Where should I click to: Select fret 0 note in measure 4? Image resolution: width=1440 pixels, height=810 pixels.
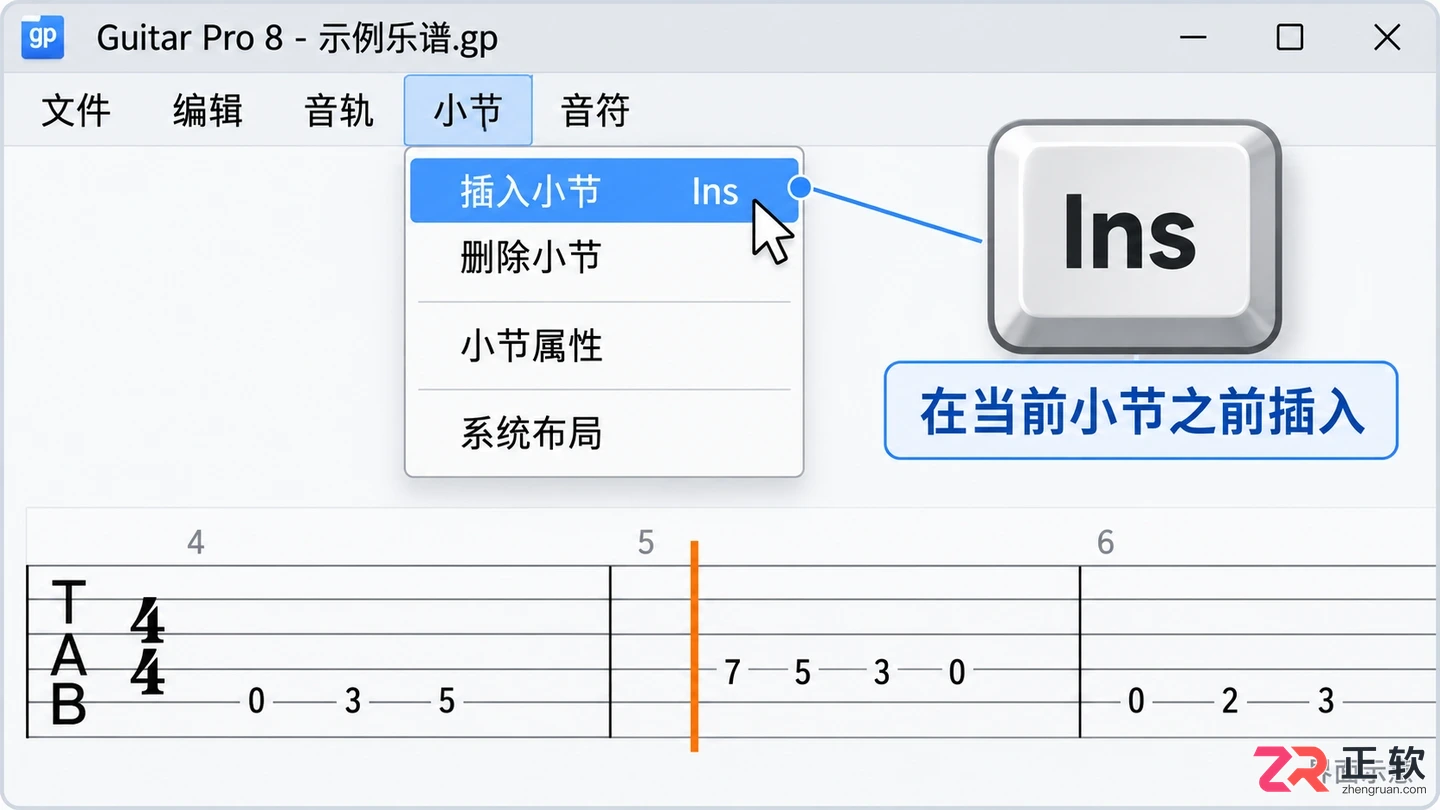pyautogui.click(x=256, y=702)
